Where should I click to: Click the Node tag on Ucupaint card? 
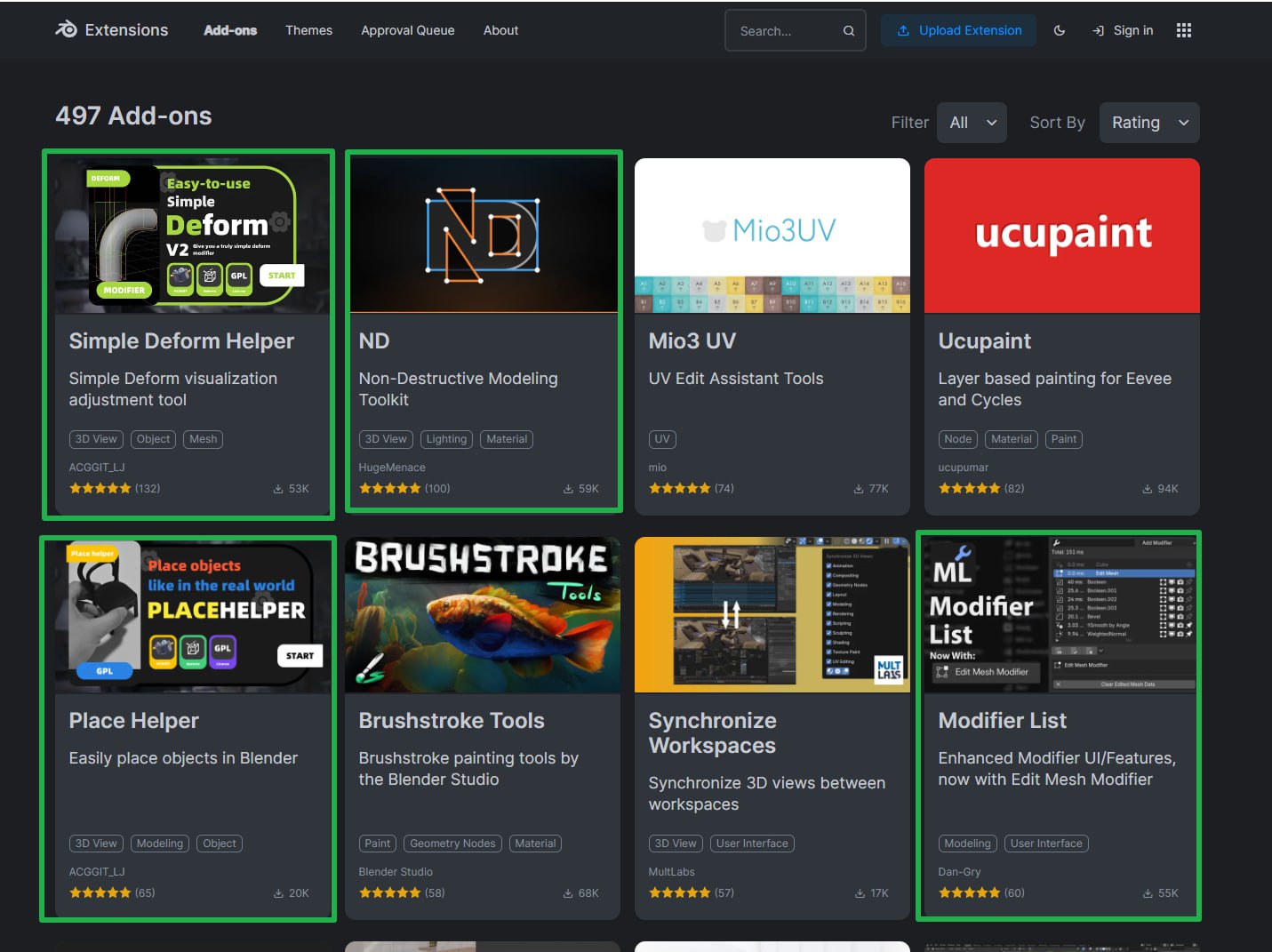point(958,439)
